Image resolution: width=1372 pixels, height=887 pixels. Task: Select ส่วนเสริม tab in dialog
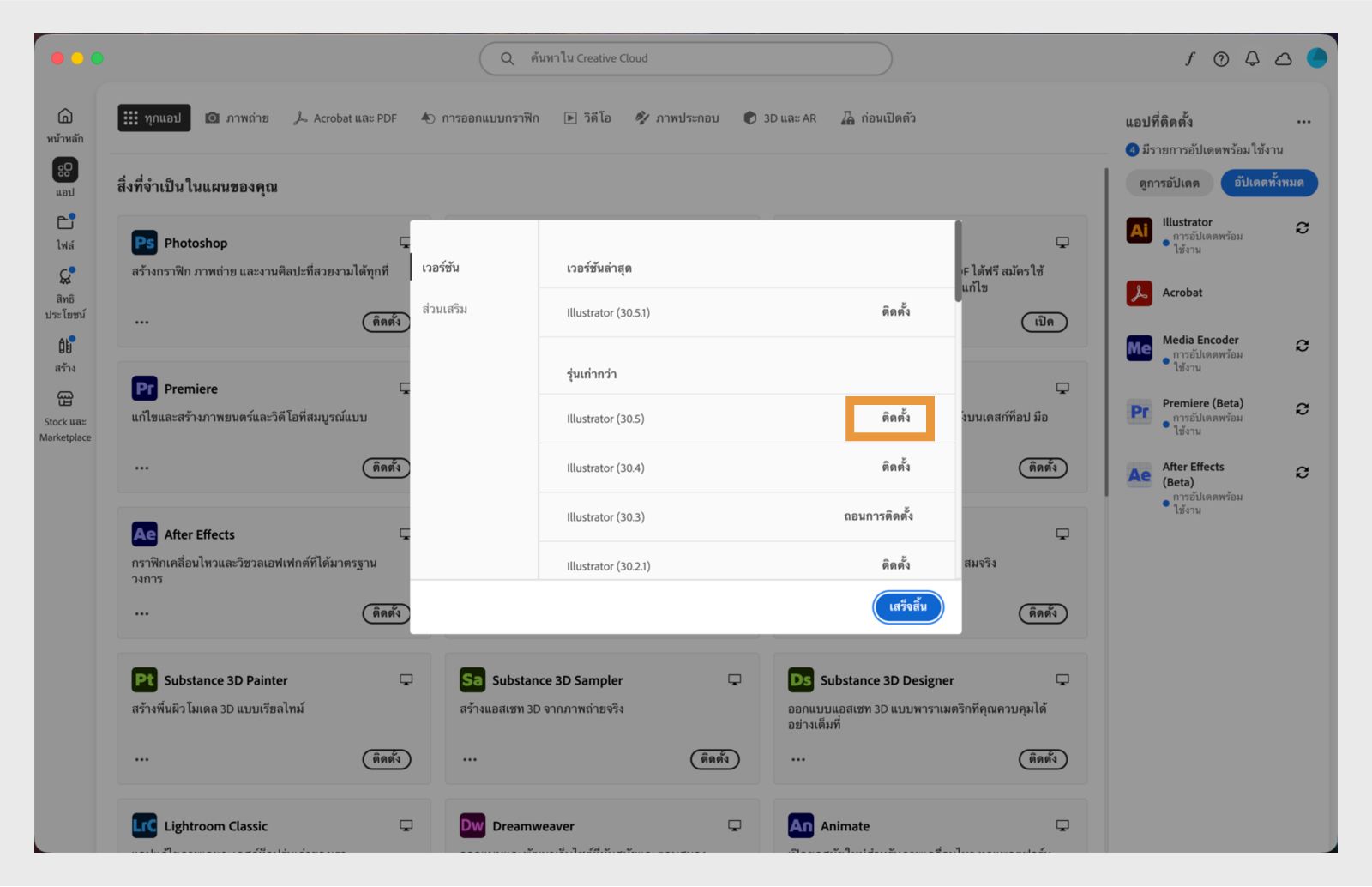click(x=444, y=309)
